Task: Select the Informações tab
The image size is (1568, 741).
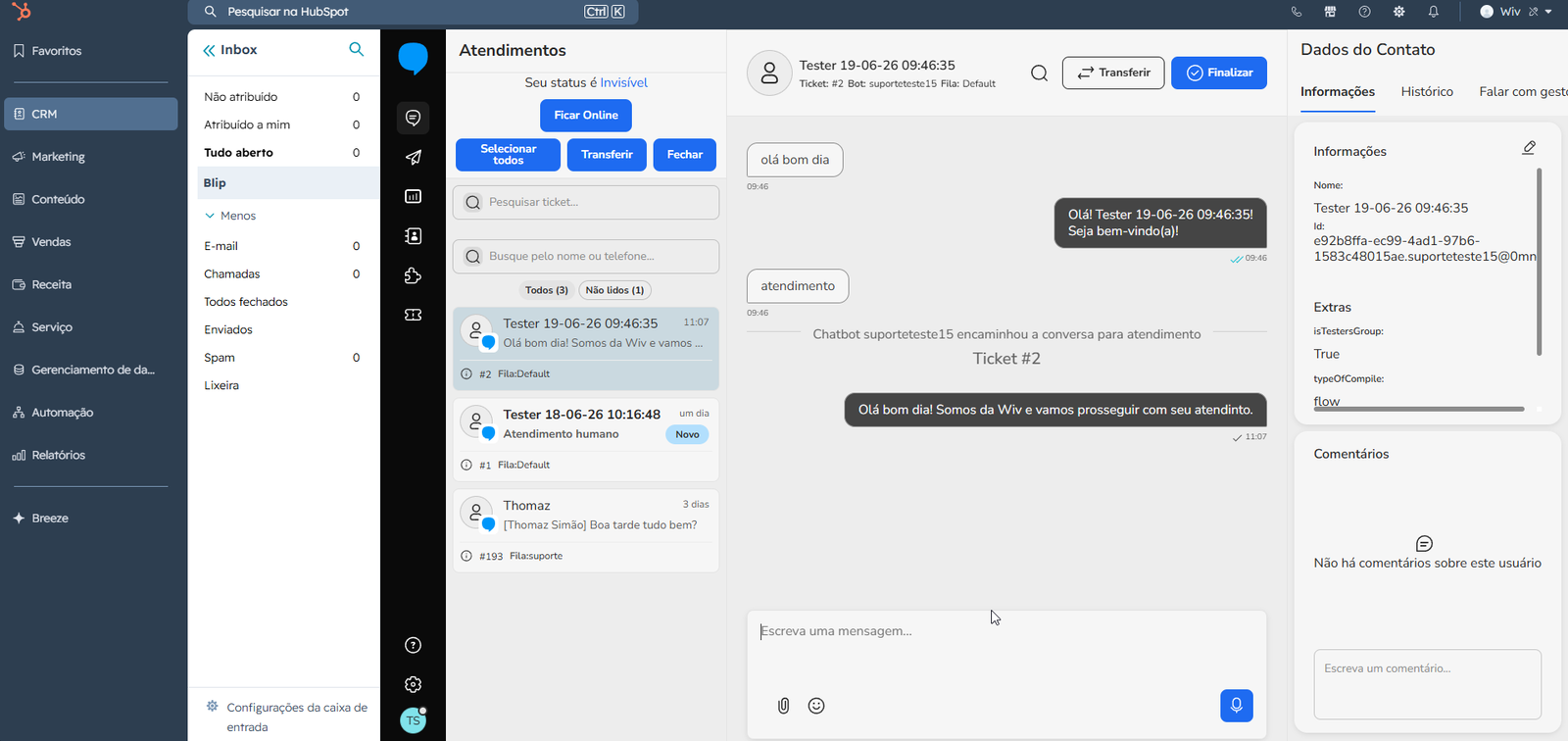Action: click(1338, 91)
